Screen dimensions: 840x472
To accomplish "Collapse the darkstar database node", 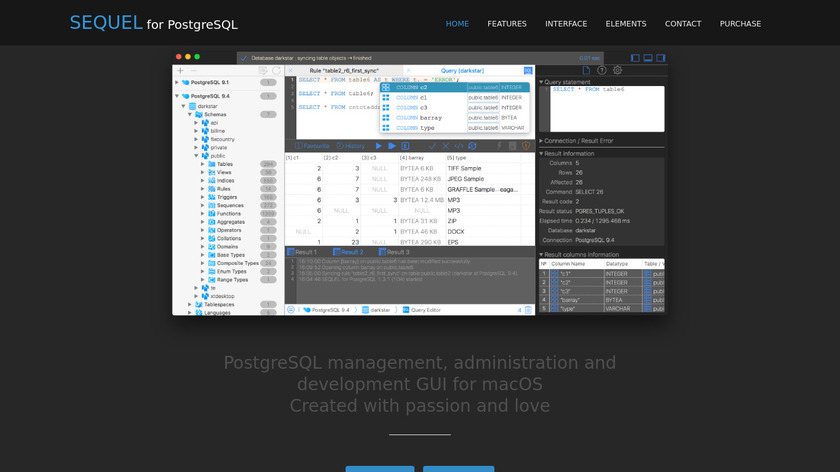I will (x=183, y=106).
